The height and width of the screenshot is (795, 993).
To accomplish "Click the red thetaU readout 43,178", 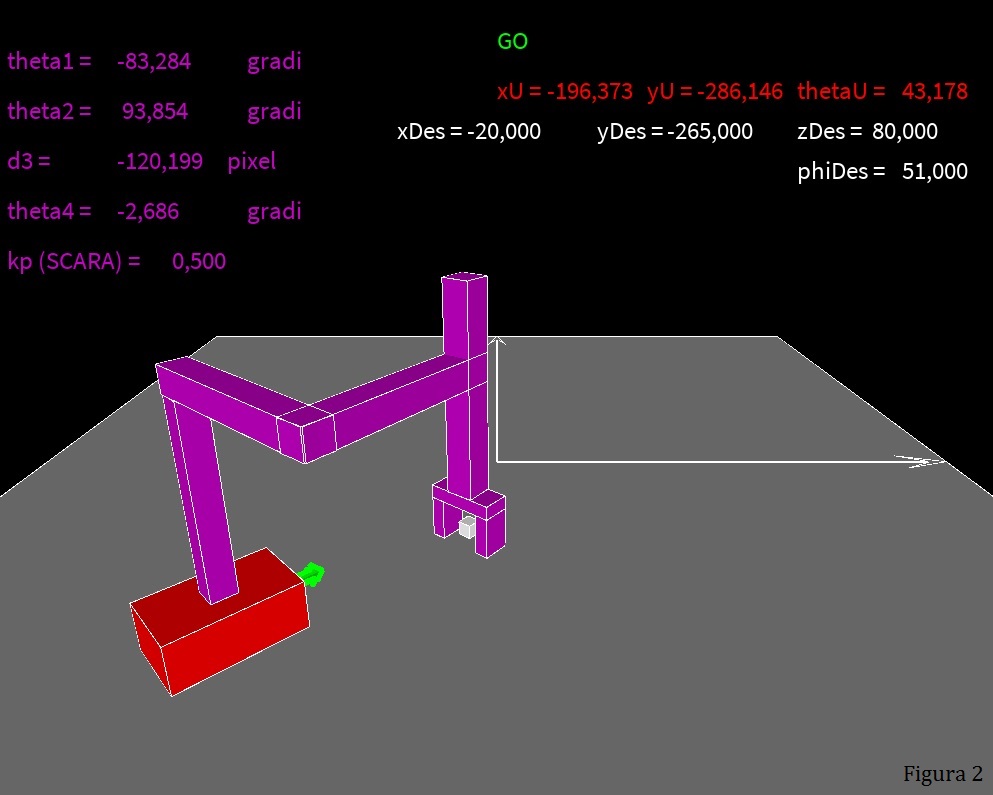I will pyautogui.click(x=934, y=92).
